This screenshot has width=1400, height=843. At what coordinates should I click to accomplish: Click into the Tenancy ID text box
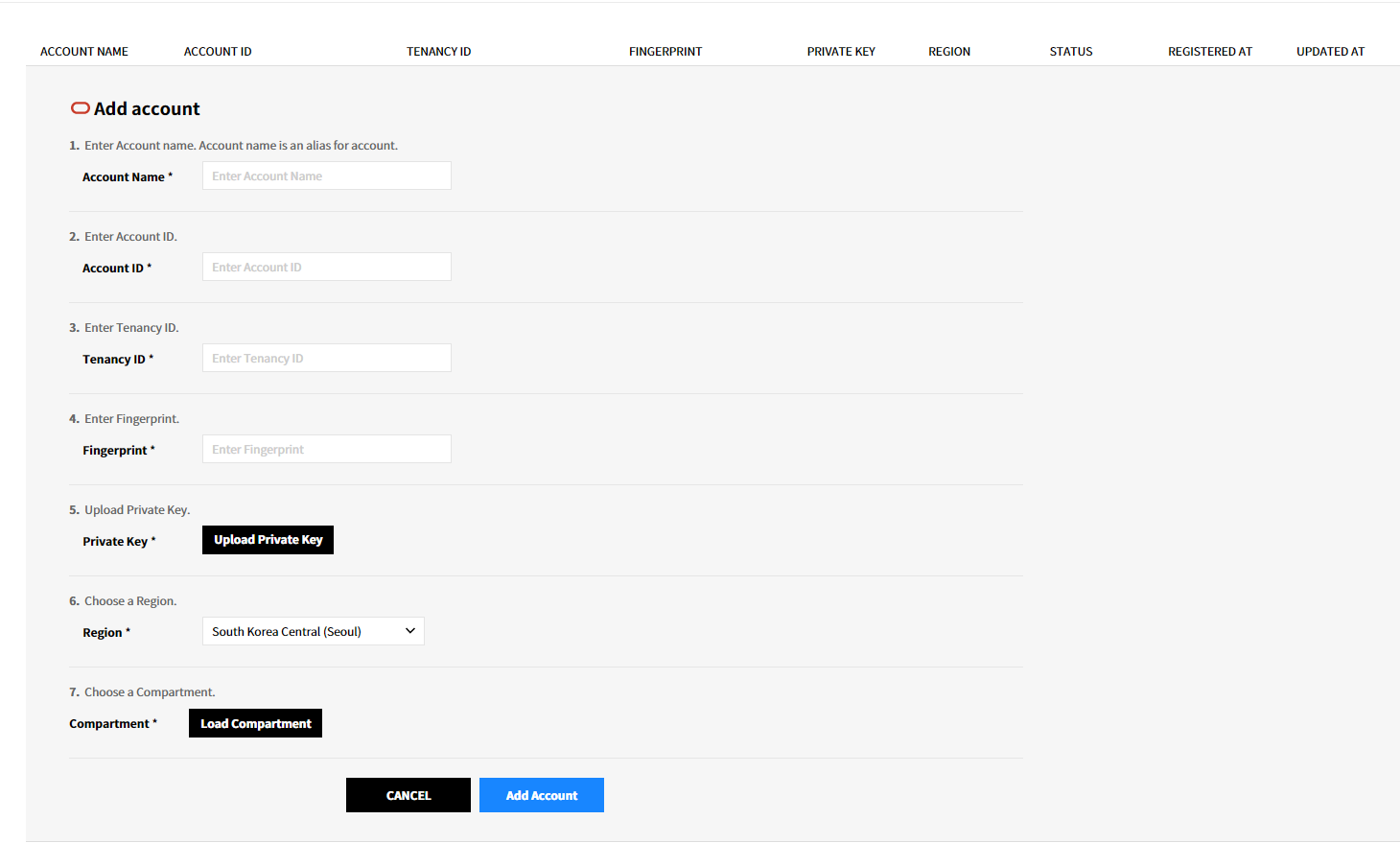click(x=326, y=358)
